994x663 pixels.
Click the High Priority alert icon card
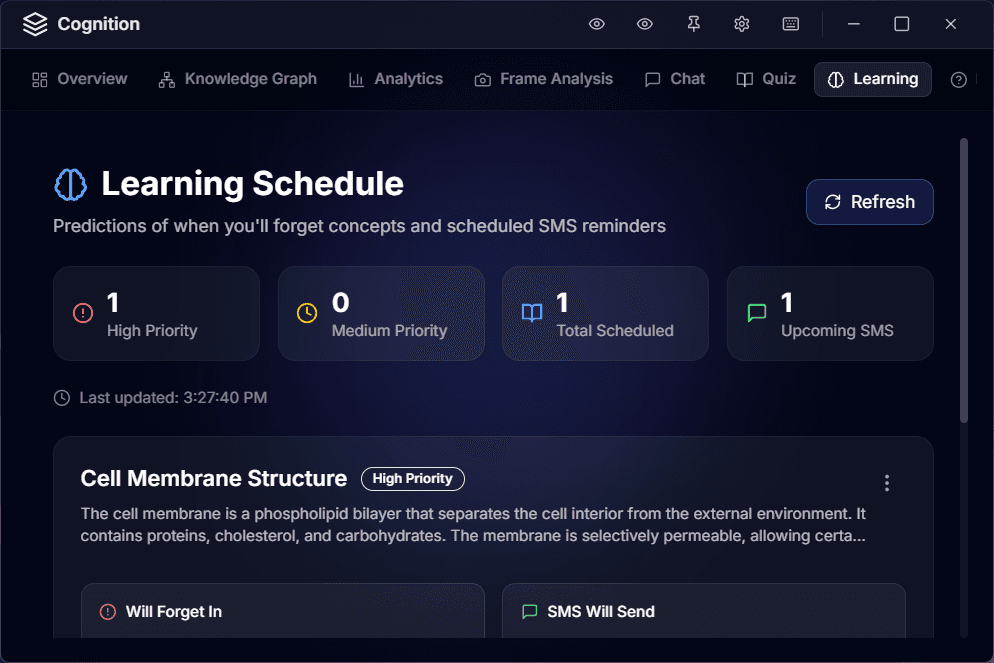click(83, 313)
